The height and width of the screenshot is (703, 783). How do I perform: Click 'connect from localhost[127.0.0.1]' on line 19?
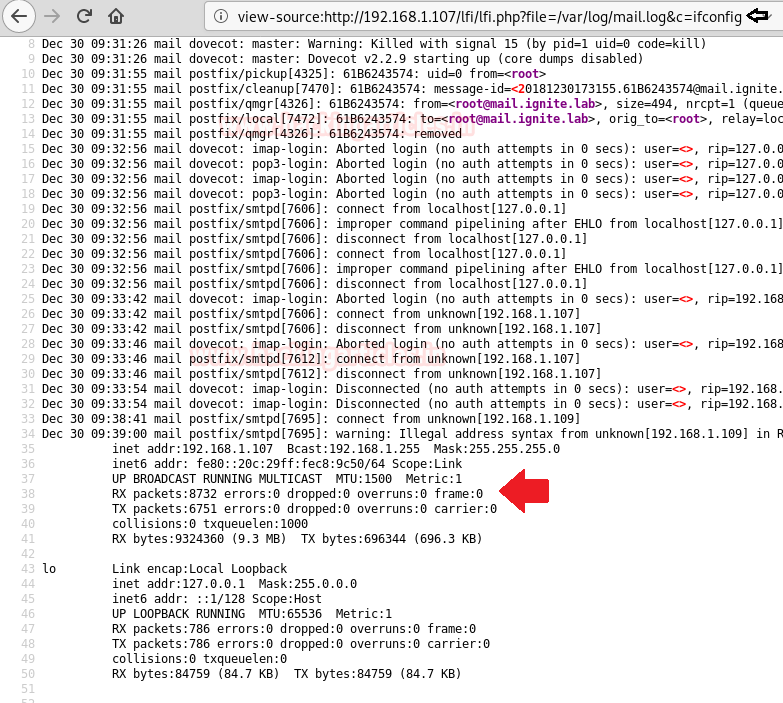[451, 209]
